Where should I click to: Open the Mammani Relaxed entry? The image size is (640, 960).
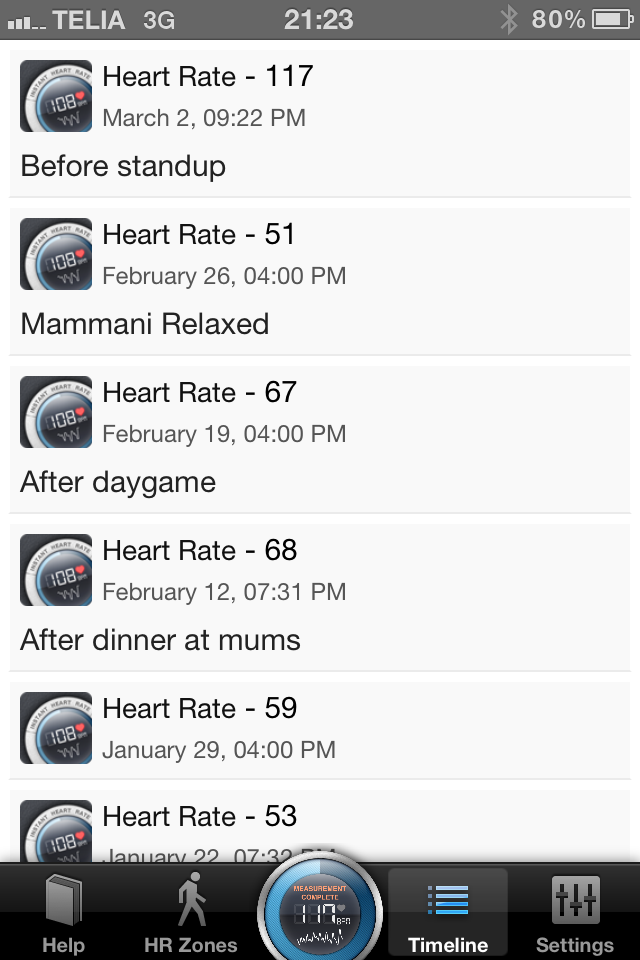click(320, 282)
